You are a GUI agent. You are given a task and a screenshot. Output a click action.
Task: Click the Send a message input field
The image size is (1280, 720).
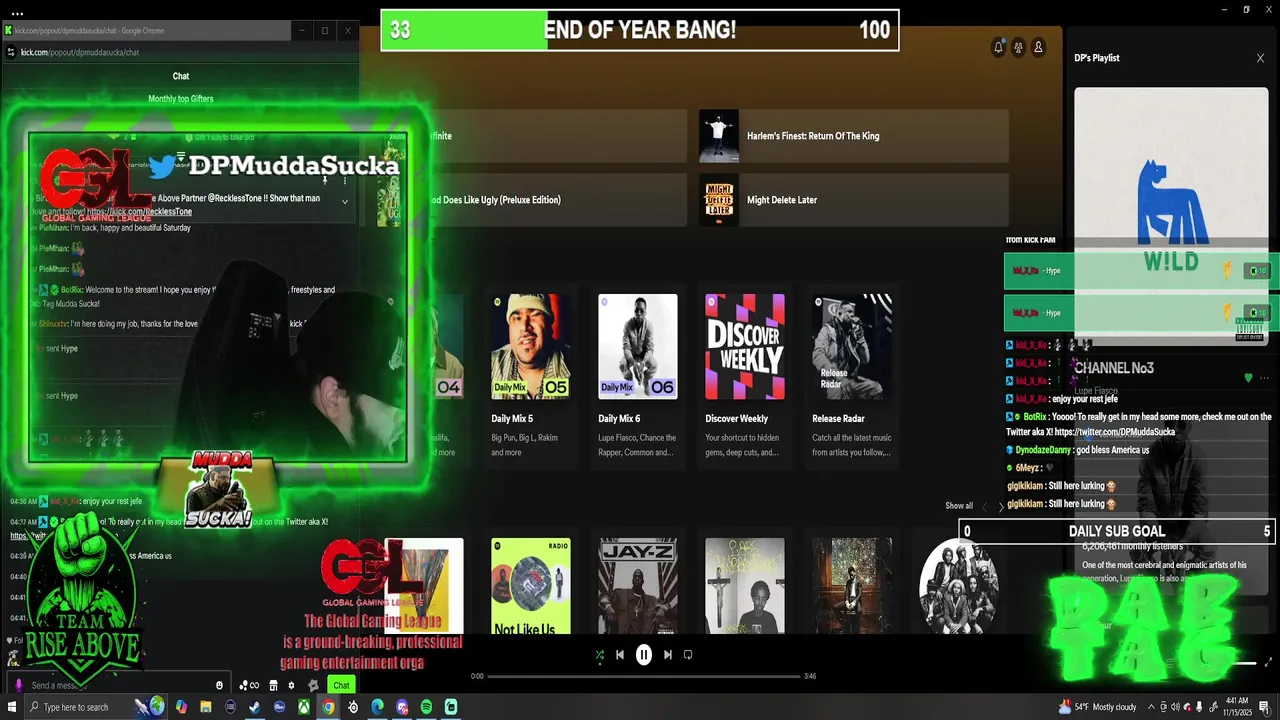(x=120, y=685)
